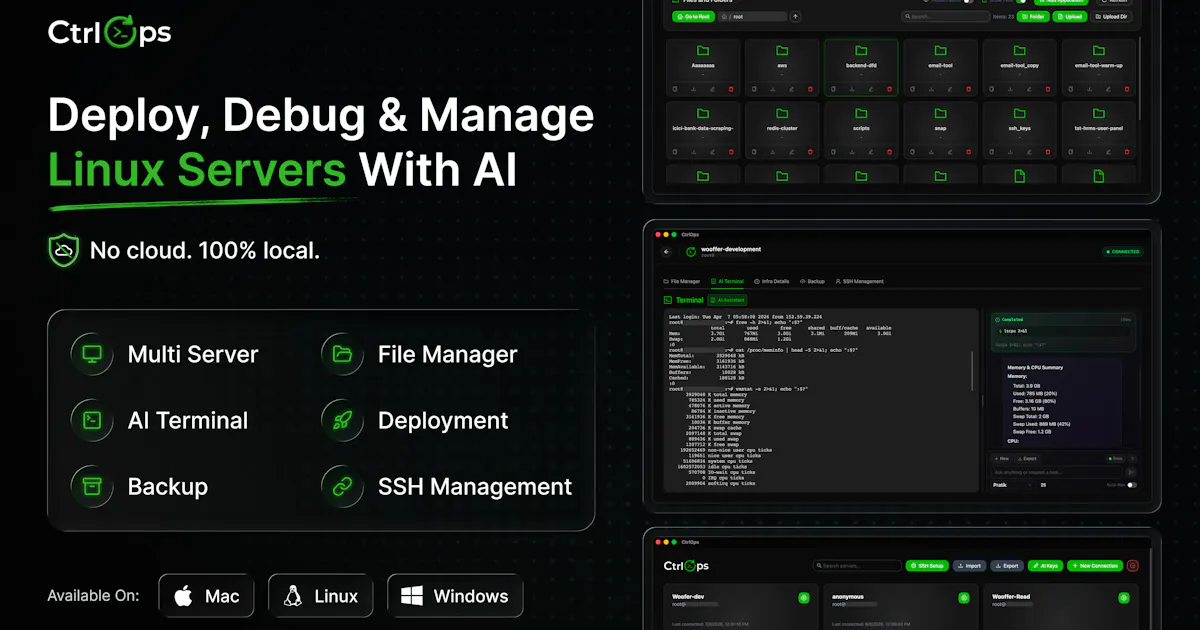Click the File Manager folder icon
The image size is (1200, 630).
(342, 354)
